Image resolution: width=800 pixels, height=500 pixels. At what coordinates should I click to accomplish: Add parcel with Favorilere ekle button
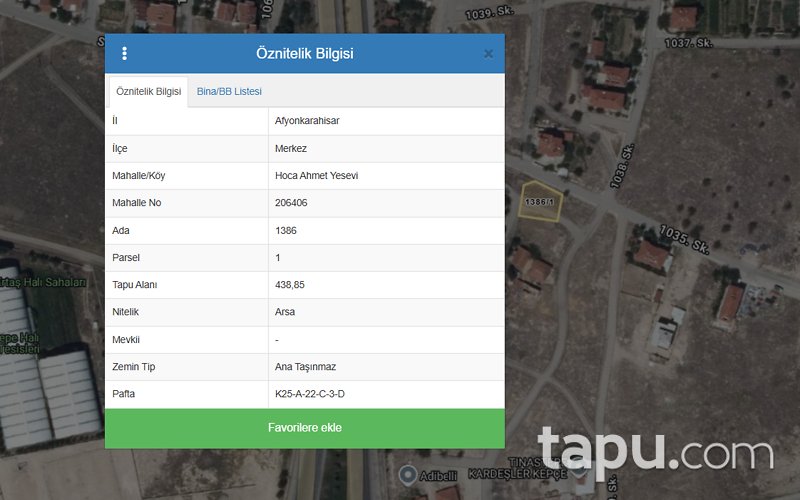pos(305,428)
